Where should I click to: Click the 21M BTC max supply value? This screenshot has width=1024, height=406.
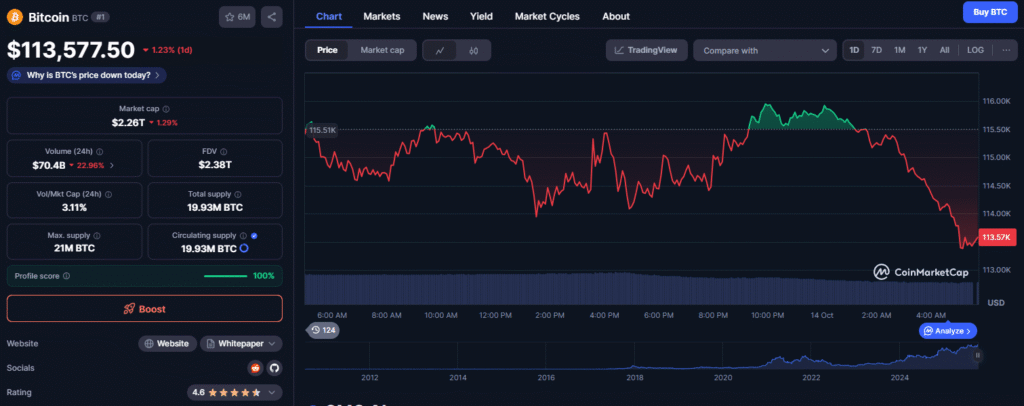click(x=74, y=249)
